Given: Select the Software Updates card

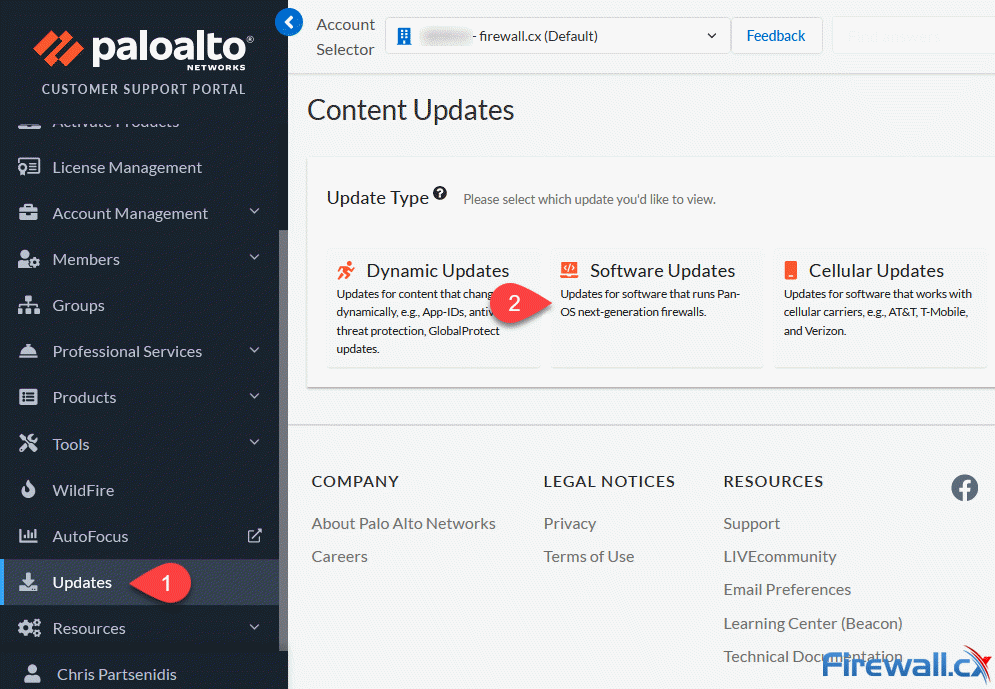Looking at the screenshot, I should point(657,308).
